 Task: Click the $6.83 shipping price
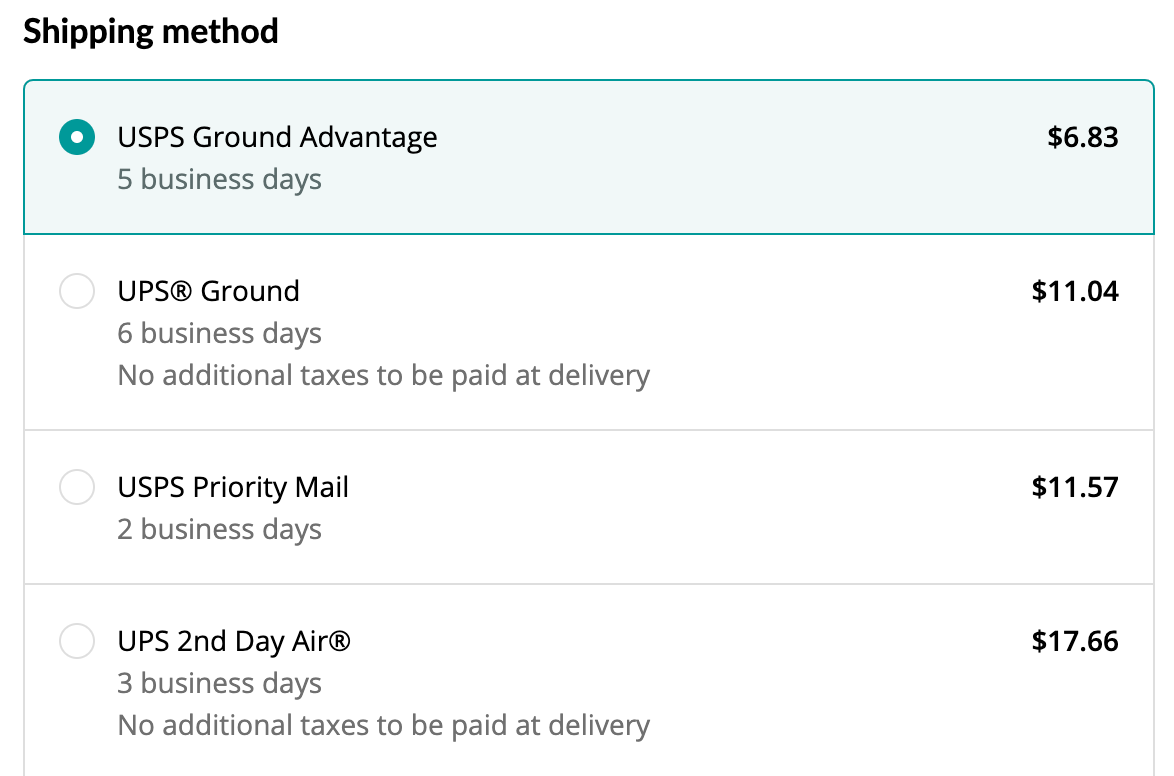coord(1082,137)
